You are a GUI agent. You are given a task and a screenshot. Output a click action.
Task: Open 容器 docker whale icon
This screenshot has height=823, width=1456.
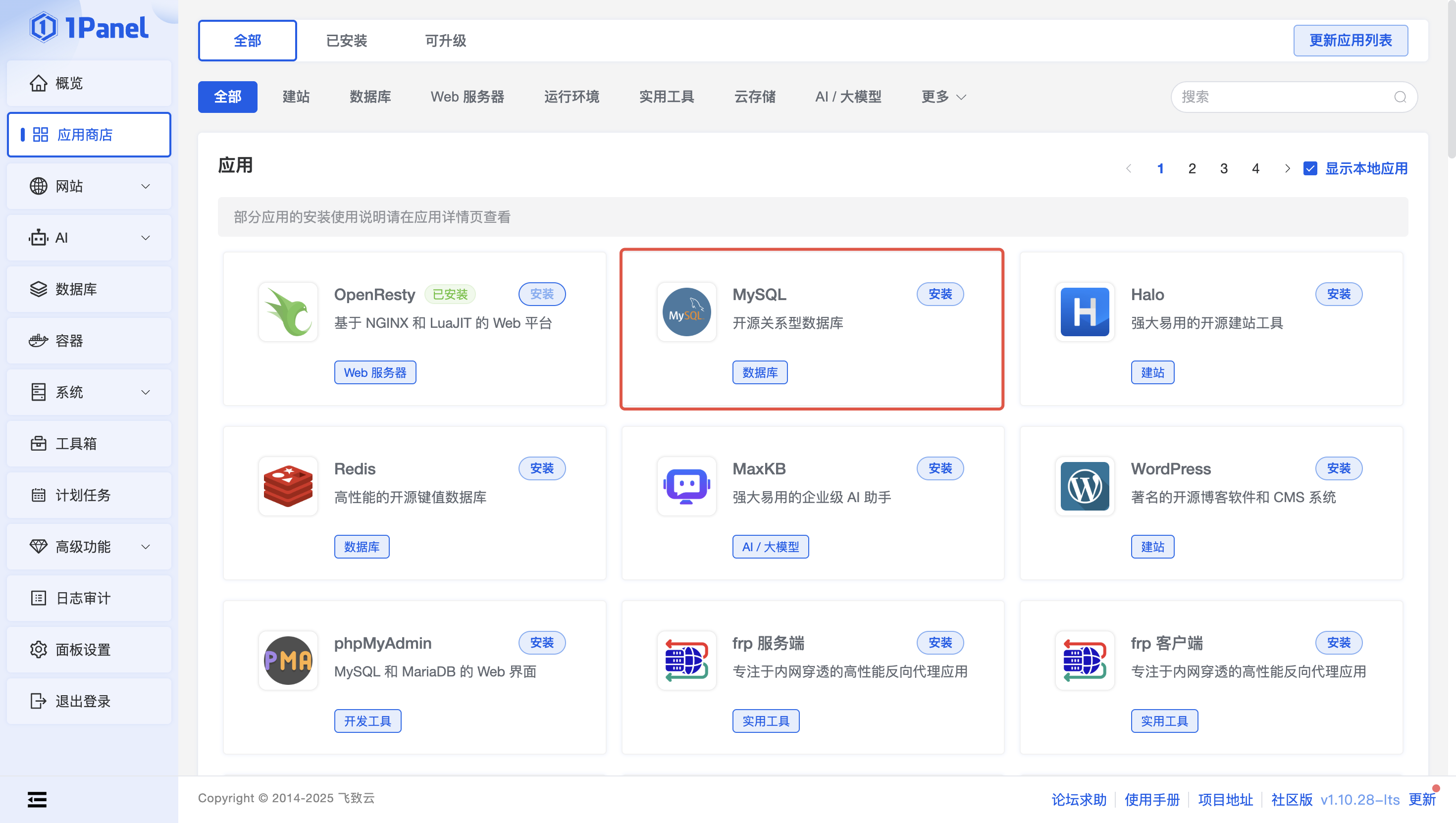39,340
